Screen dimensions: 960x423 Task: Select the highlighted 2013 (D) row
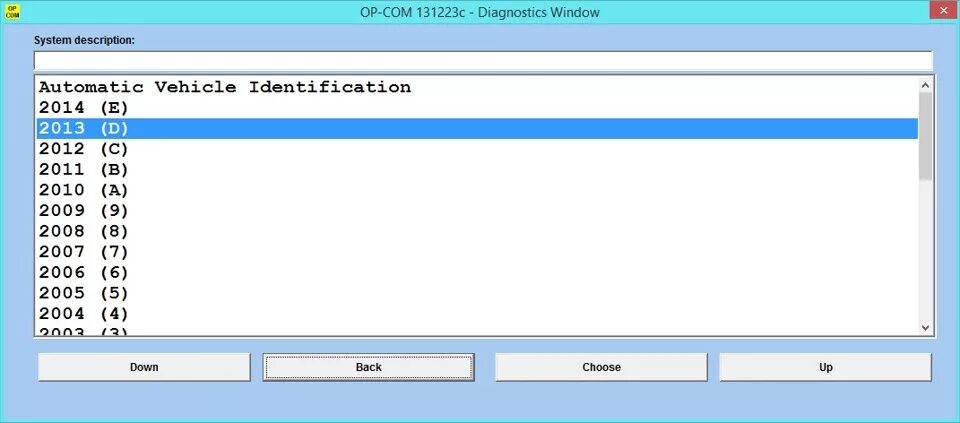477,129
